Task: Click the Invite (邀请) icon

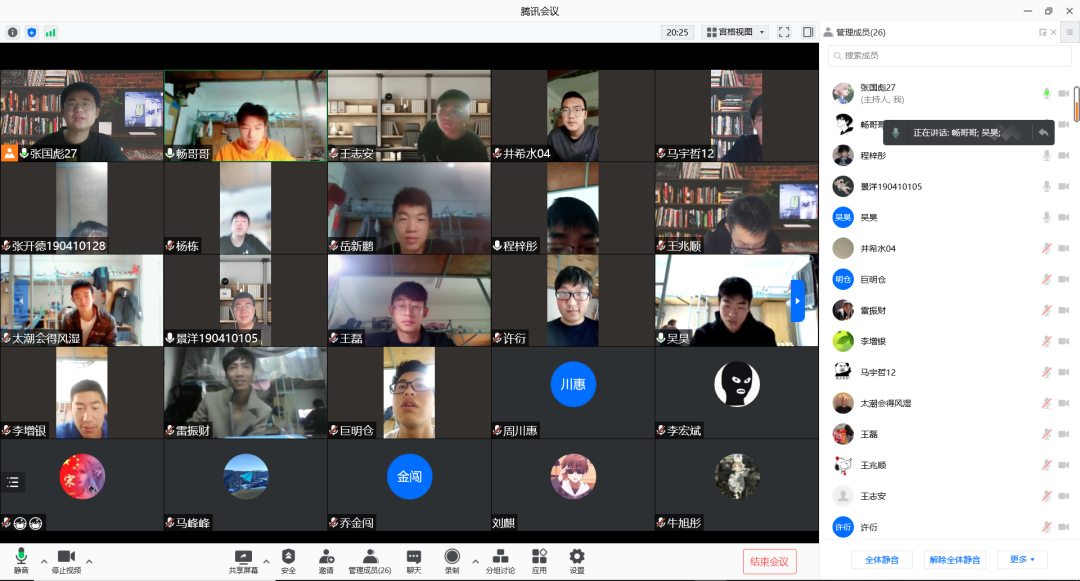Action: [326, 557]
